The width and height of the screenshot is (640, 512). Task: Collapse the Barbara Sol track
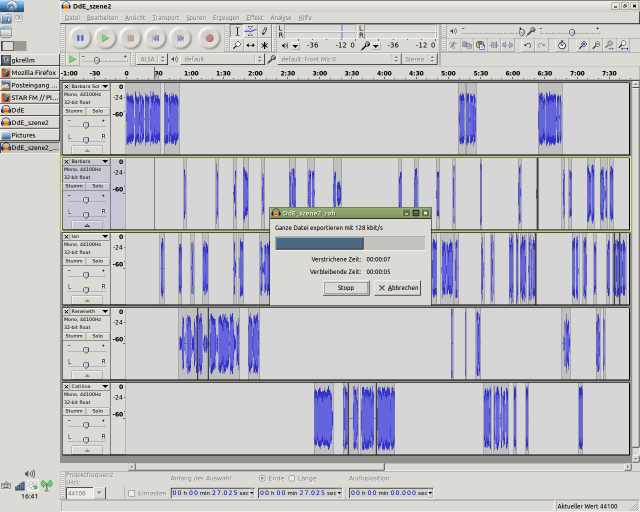point(87,150)
